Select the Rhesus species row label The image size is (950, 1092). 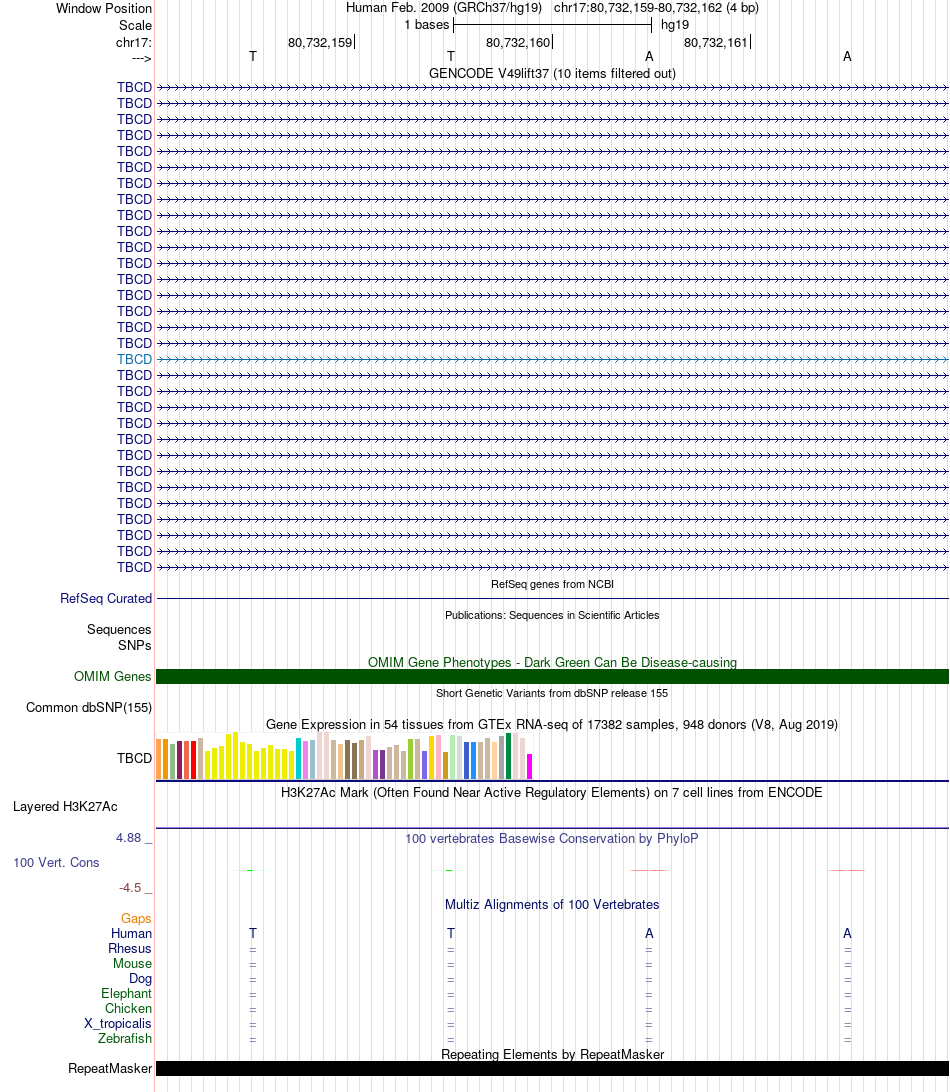coord(130,949)
